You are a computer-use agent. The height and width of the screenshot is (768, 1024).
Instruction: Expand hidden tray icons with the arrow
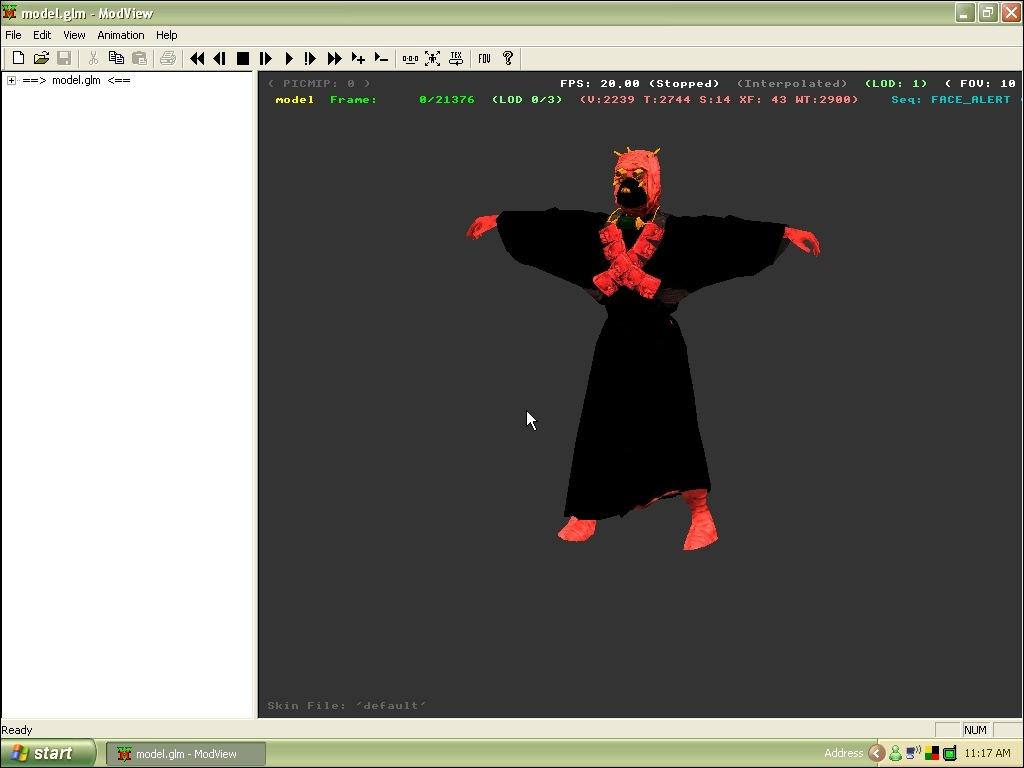click(x=876, y=754)
